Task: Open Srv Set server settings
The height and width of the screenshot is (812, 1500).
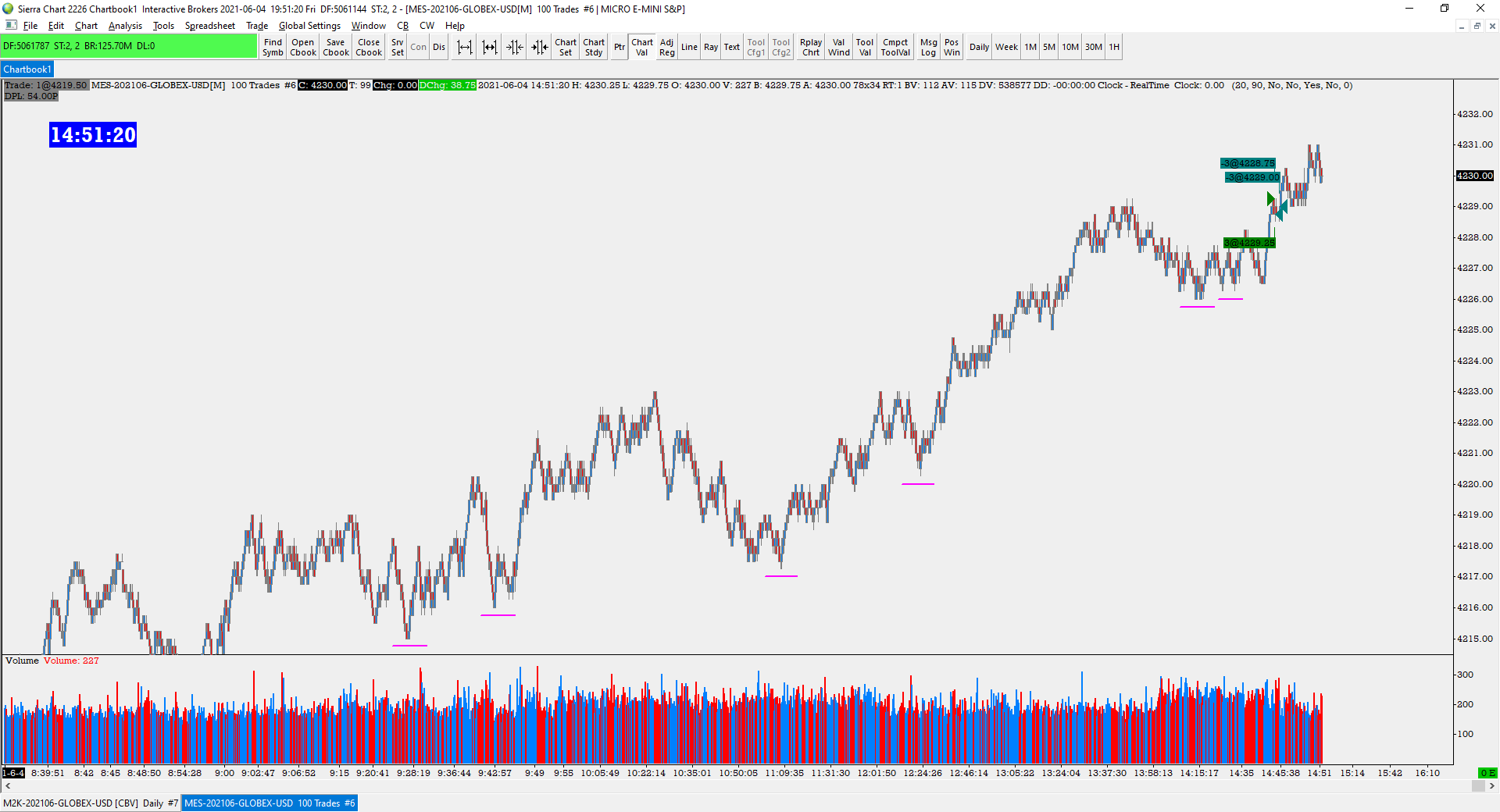Action: (x=398, y=47)
